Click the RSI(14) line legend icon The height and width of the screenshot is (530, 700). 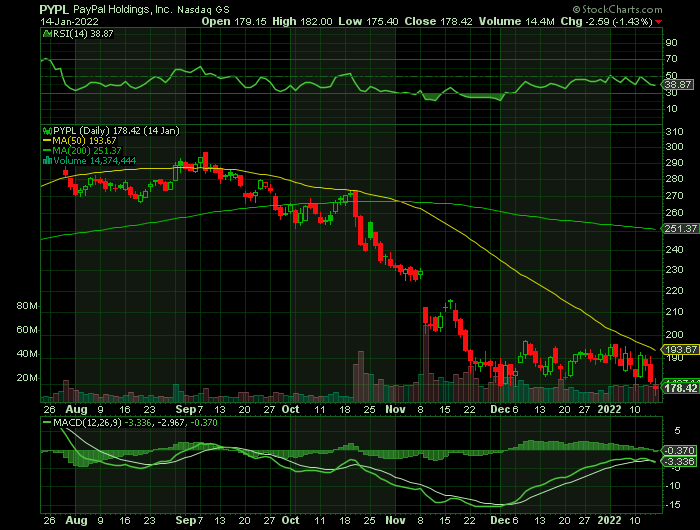tap(44, 34)
